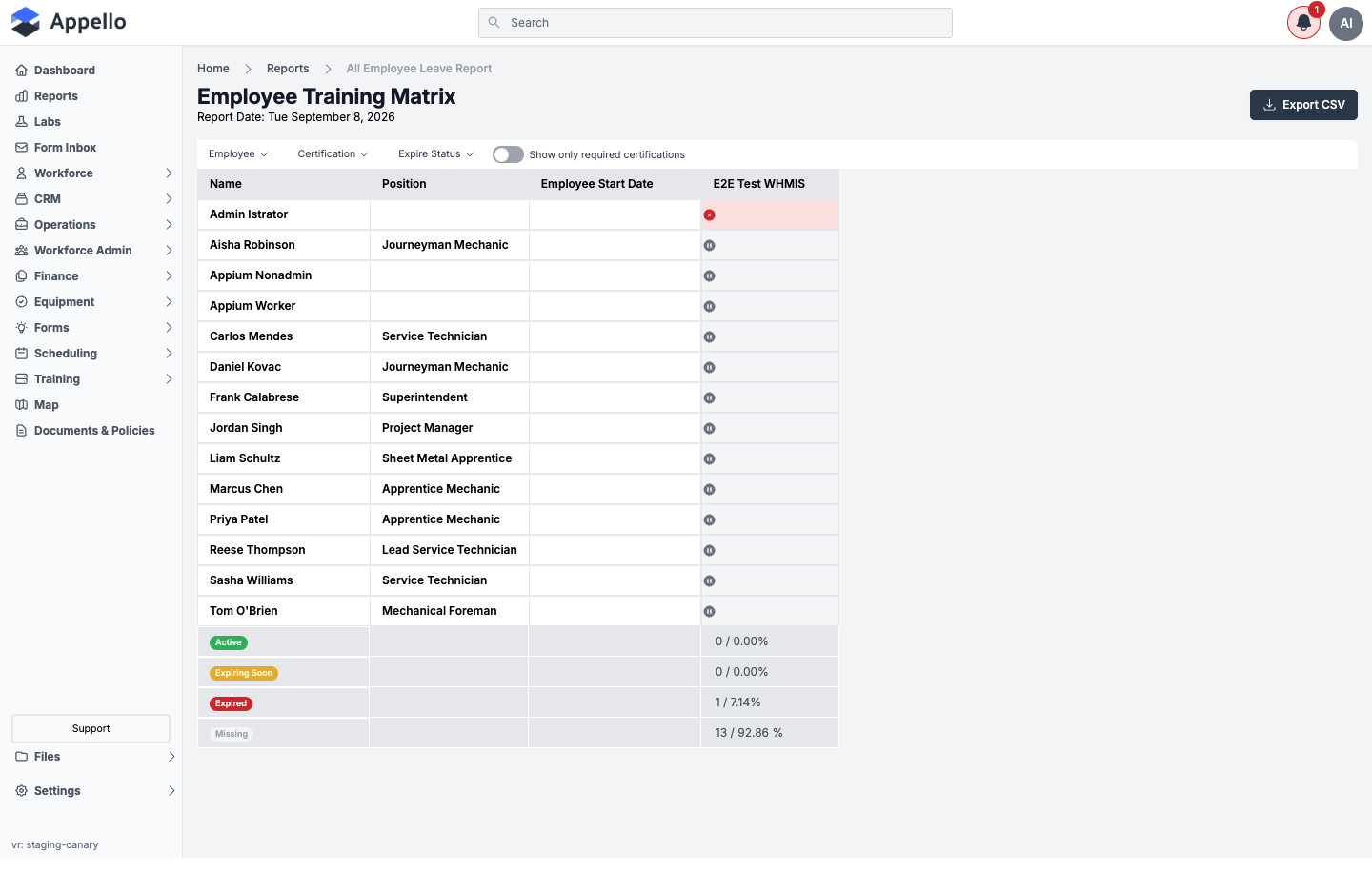The image size is (1372, 875).
Task: Click the Search input field
Action: [x=716, y=23]
